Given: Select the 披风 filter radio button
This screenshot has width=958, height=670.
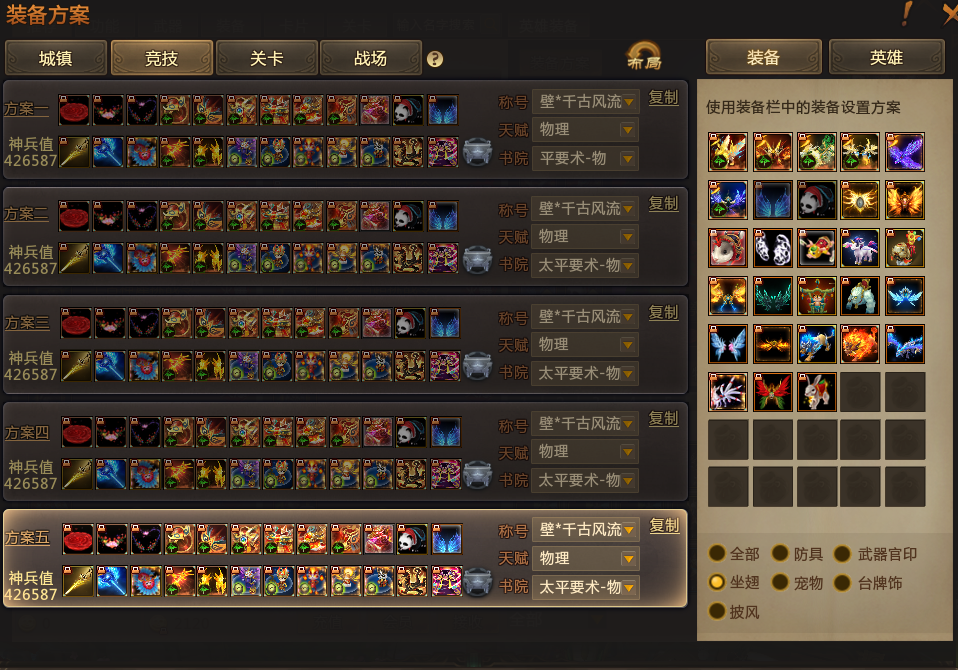Looking at the screenshot, I should 717,611.
